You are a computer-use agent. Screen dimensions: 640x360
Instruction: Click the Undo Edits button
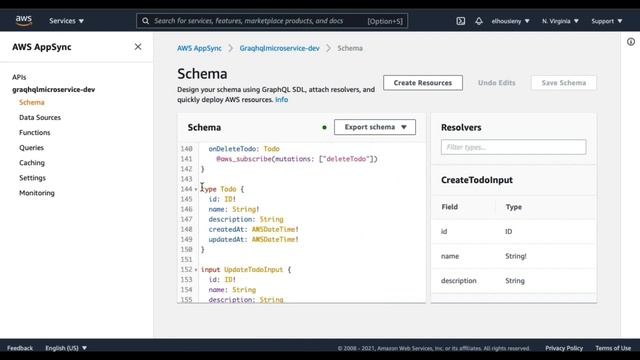497,83
